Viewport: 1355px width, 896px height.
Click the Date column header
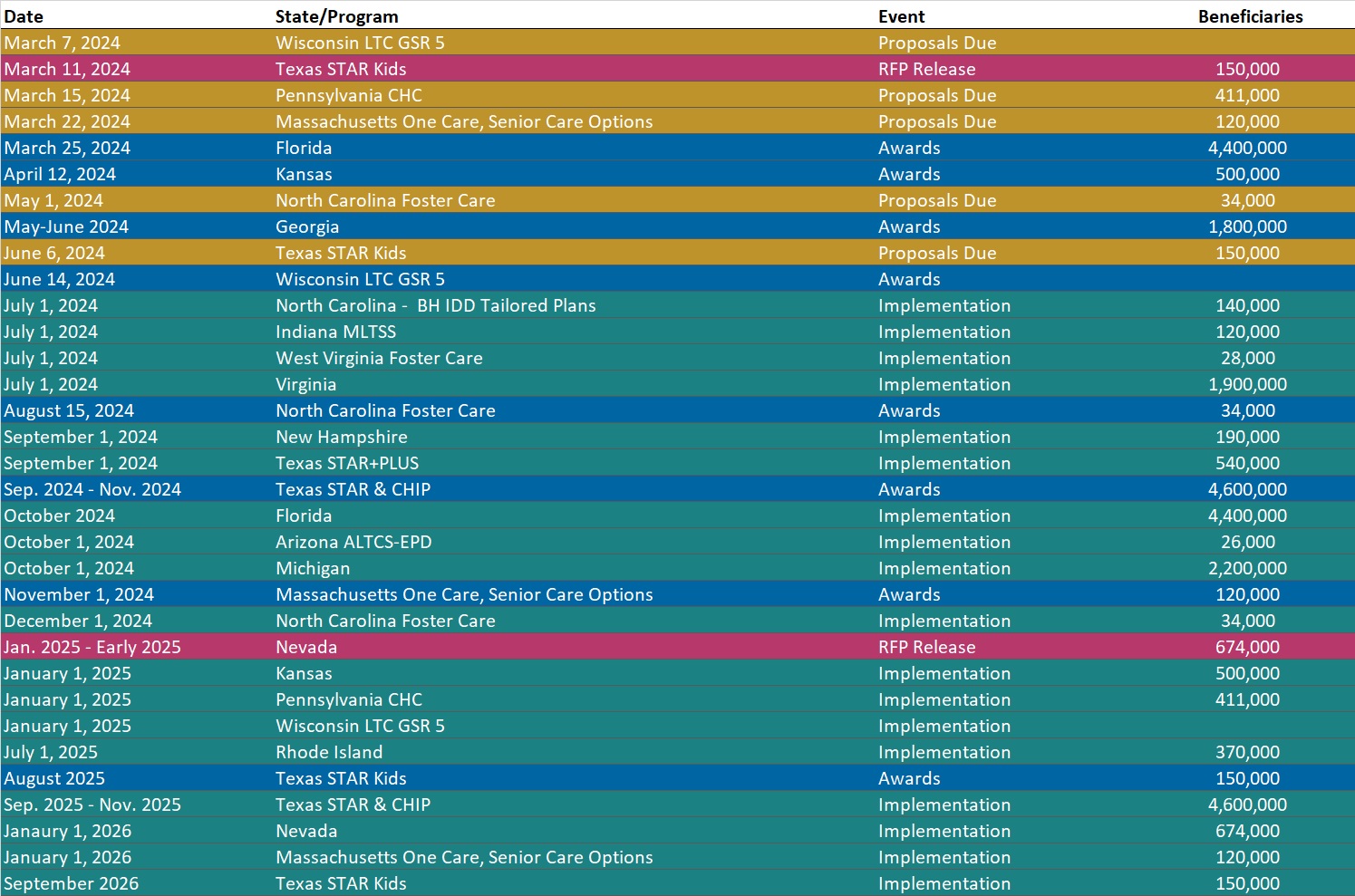[24, 16]
